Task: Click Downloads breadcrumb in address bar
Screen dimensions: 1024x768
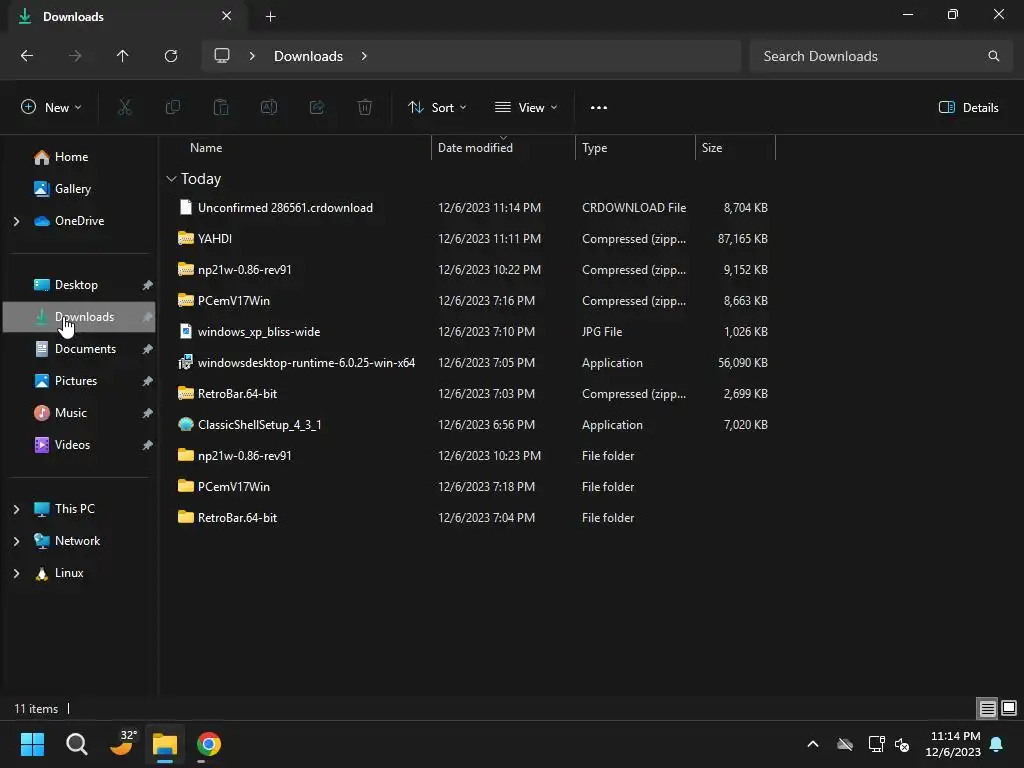Action: (308, 56)
